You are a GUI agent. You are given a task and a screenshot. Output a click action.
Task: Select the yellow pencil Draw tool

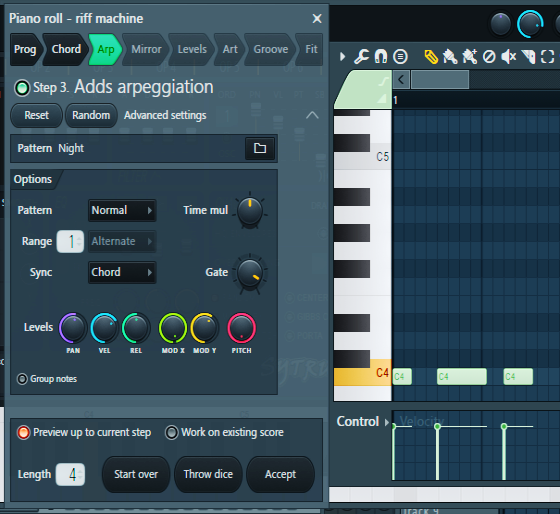[x=431, y=57]
